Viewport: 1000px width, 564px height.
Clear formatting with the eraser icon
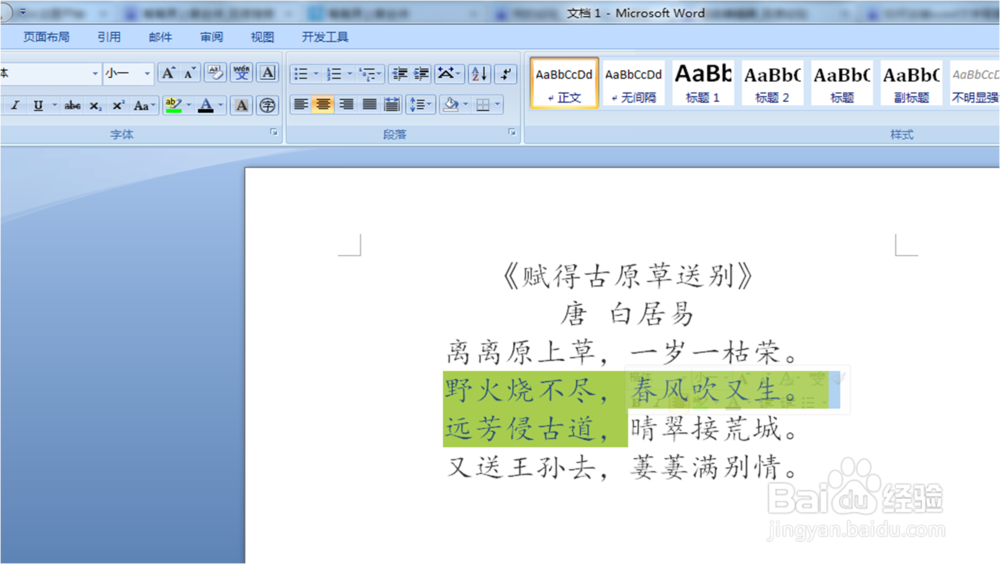tap(215, 73)
